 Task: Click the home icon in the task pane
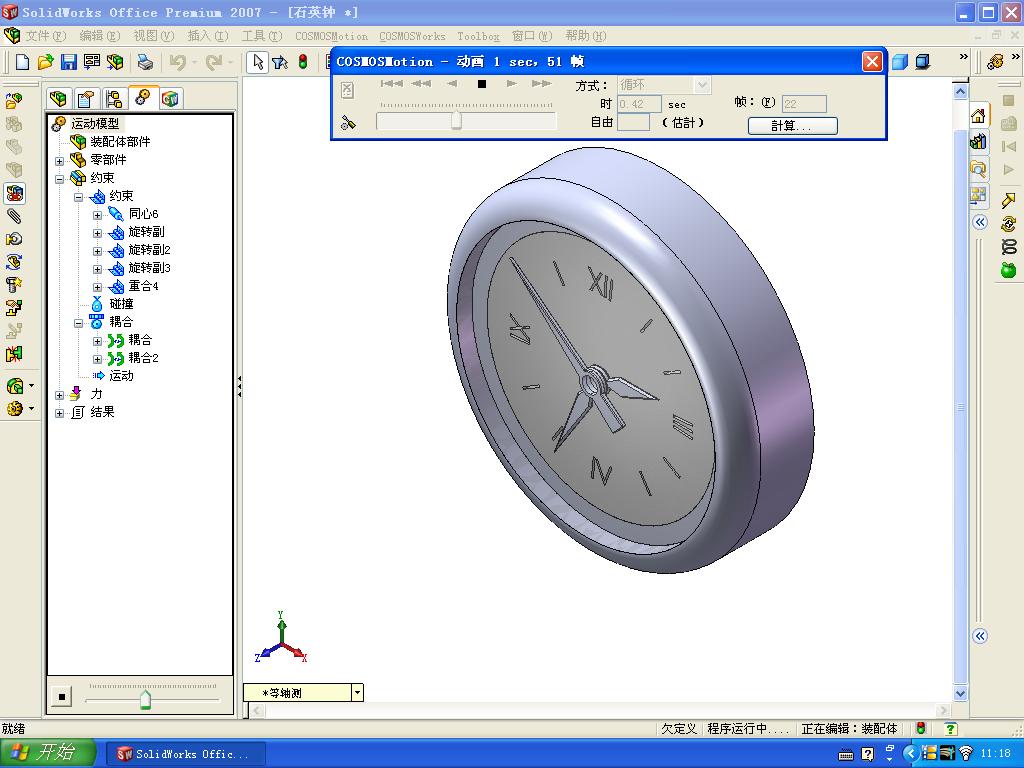click(x=978, y=117)
